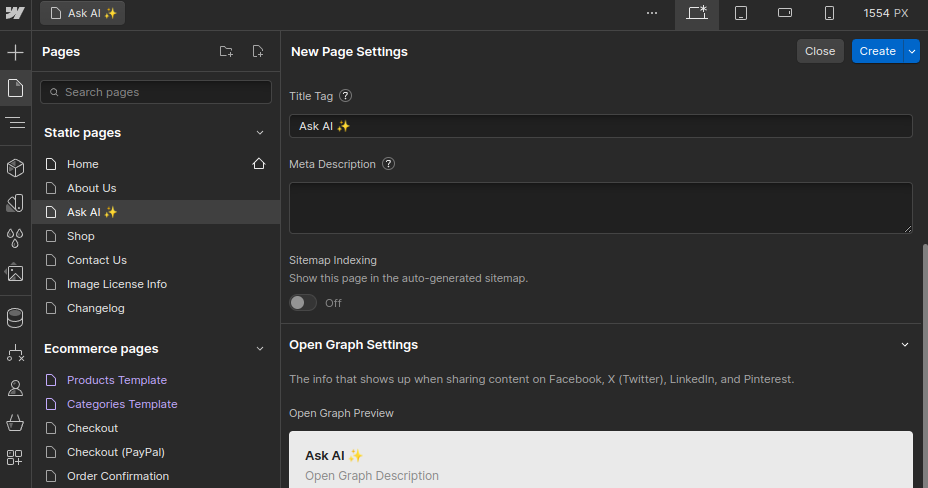Select the Contact Us page

(96, 260)
